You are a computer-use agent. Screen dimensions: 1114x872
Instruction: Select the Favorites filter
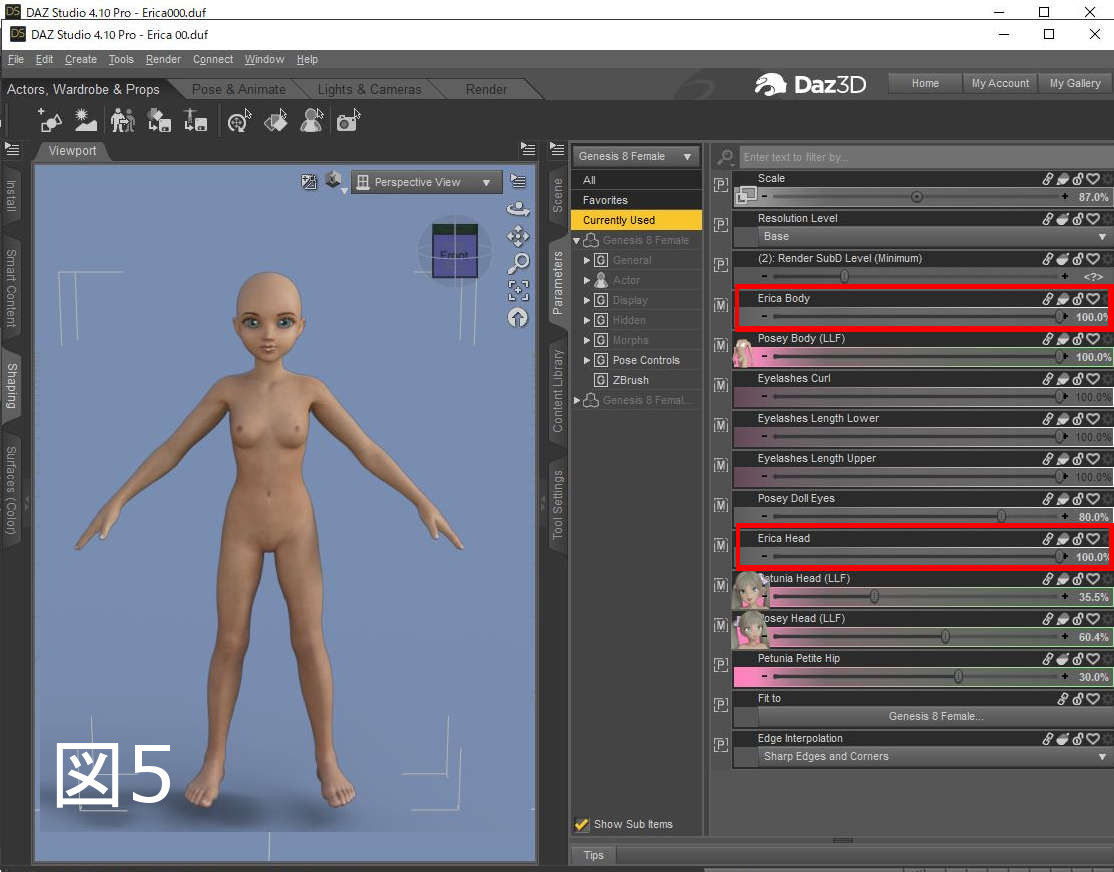pos(637,200)
